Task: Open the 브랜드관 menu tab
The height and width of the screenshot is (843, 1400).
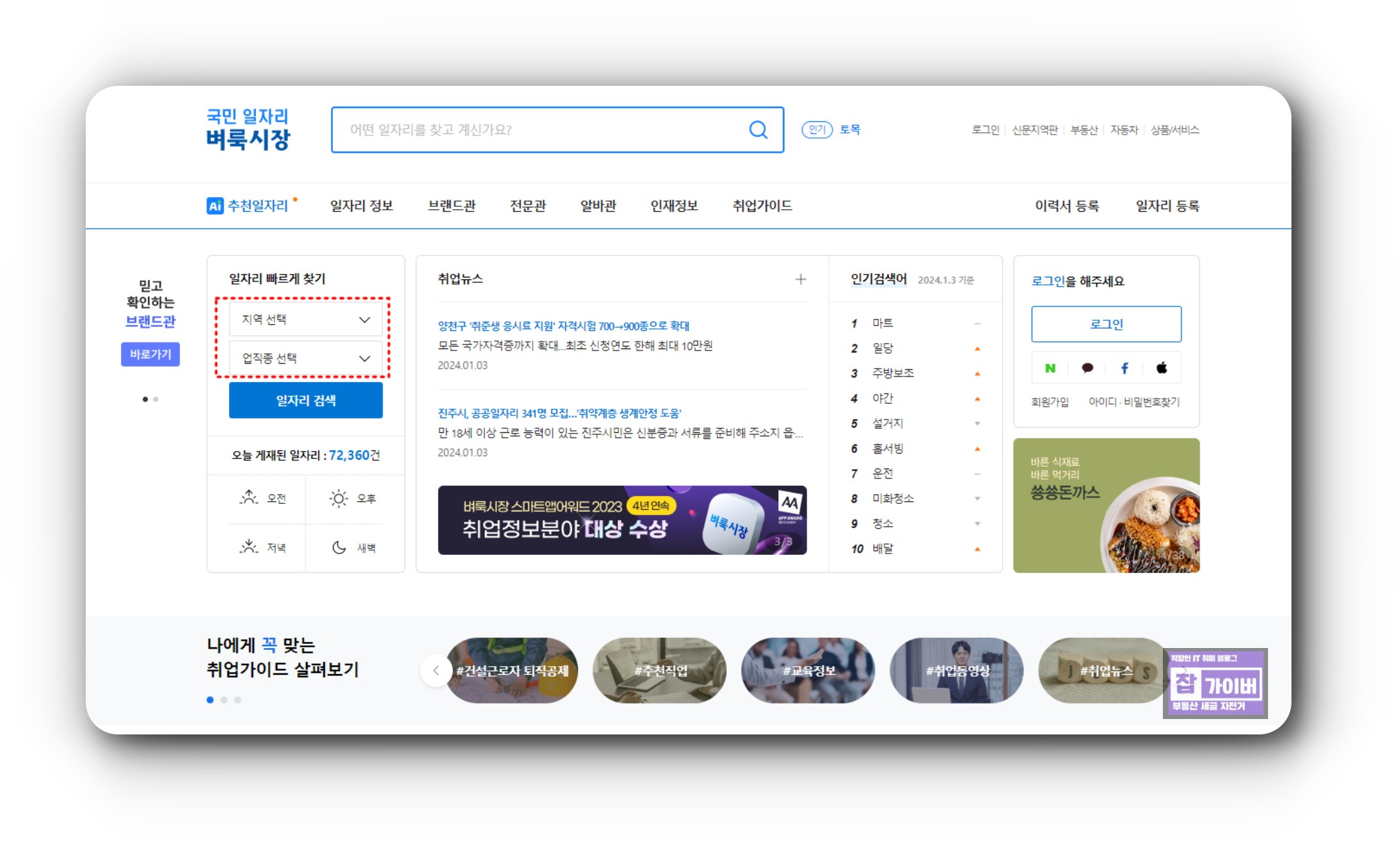Action: point(451,206)
